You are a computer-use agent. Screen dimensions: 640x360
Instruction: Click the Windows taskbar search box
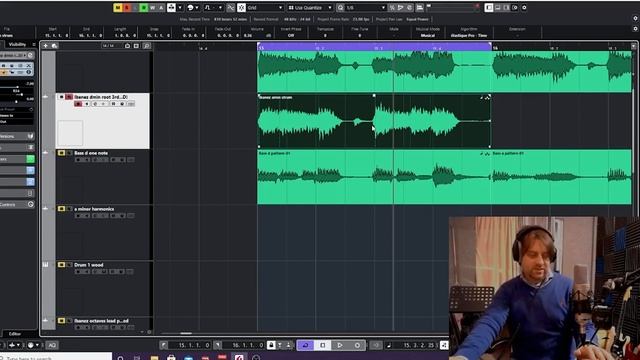coord(56,357)
